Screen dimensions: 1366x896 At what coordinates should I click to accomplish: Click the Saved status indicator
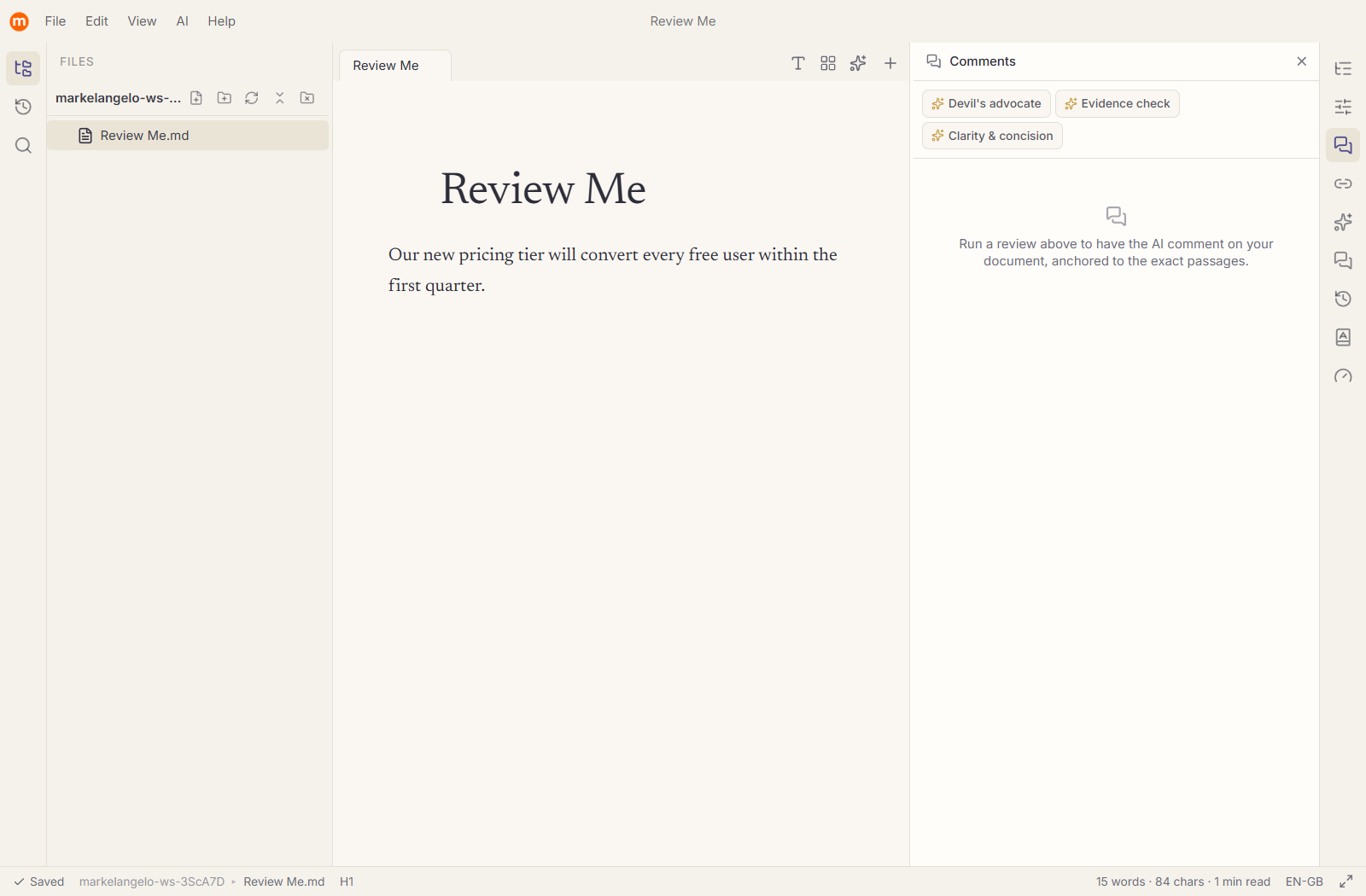coord(39,881)
